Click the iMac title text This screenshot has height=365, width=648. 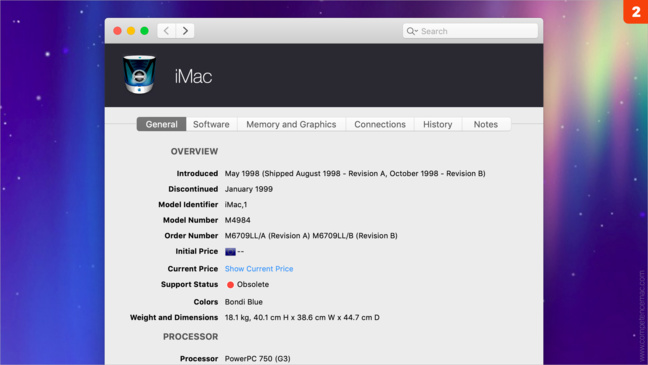tap(193, 76)
